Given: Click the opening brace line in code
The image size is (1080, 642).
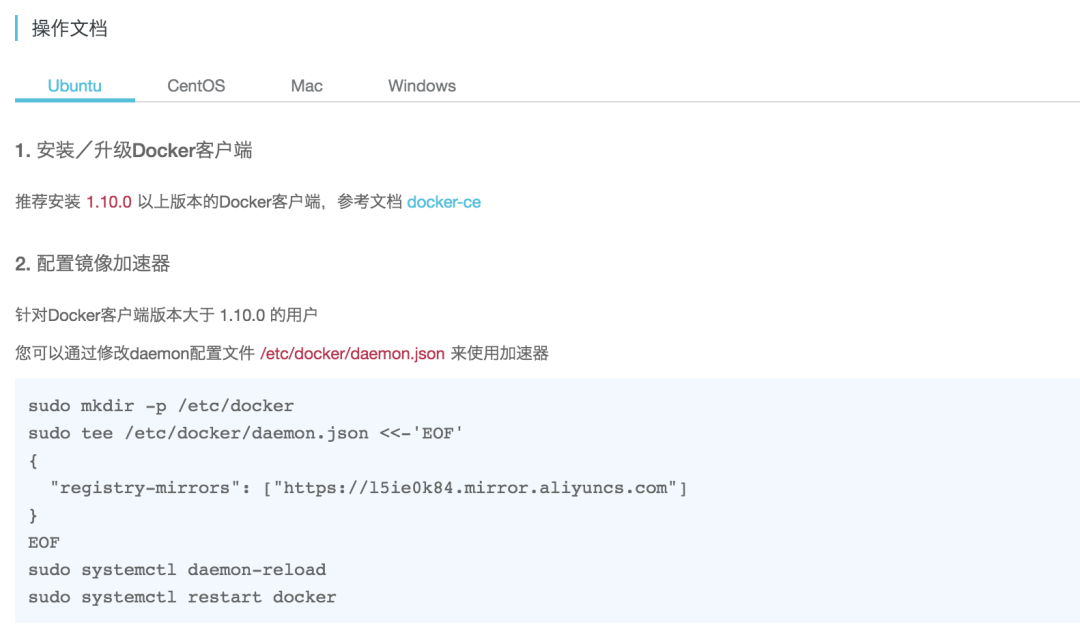Looking at the screenshot, I should pyautogui.click(x=33, y=461).
